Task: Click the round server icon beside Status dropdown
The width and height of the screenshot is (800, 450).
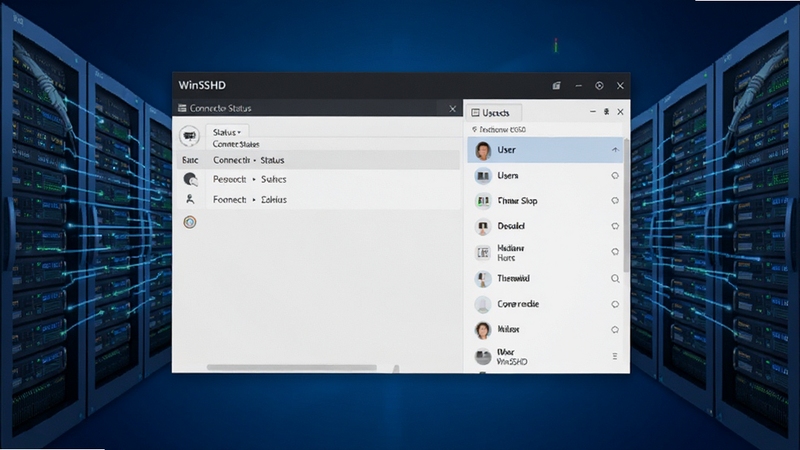Action: pos(189,136)
